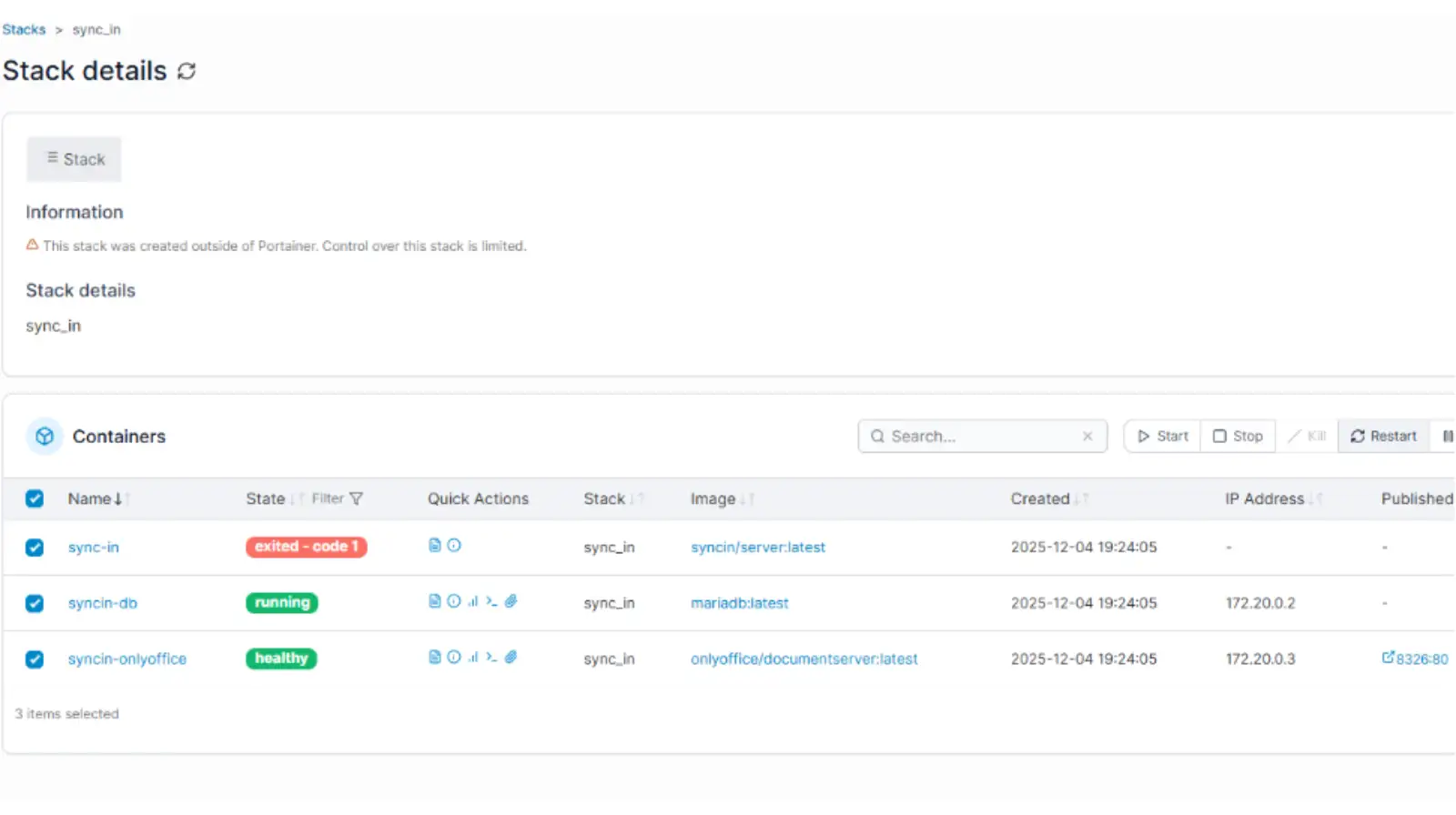Viewport: 1456px width, 815px height.
Task: Inspect the sync-in container via info icon
Action: 454,546
